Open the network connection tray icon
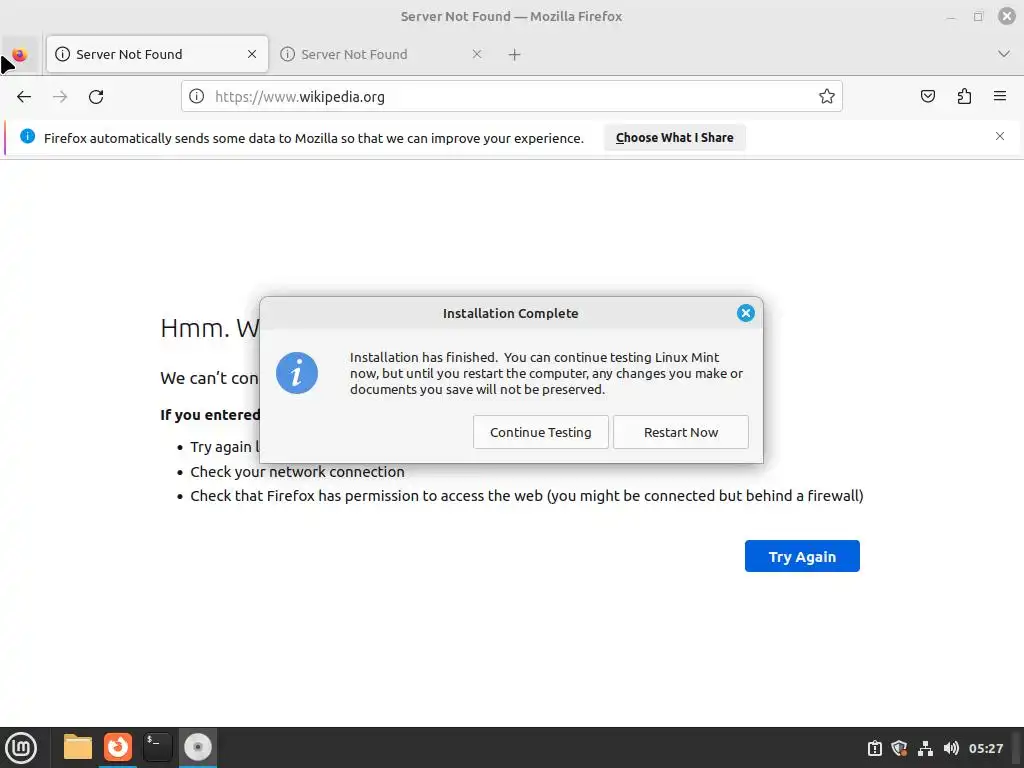The image size is (1024, 768). click(x=925, y=748)
